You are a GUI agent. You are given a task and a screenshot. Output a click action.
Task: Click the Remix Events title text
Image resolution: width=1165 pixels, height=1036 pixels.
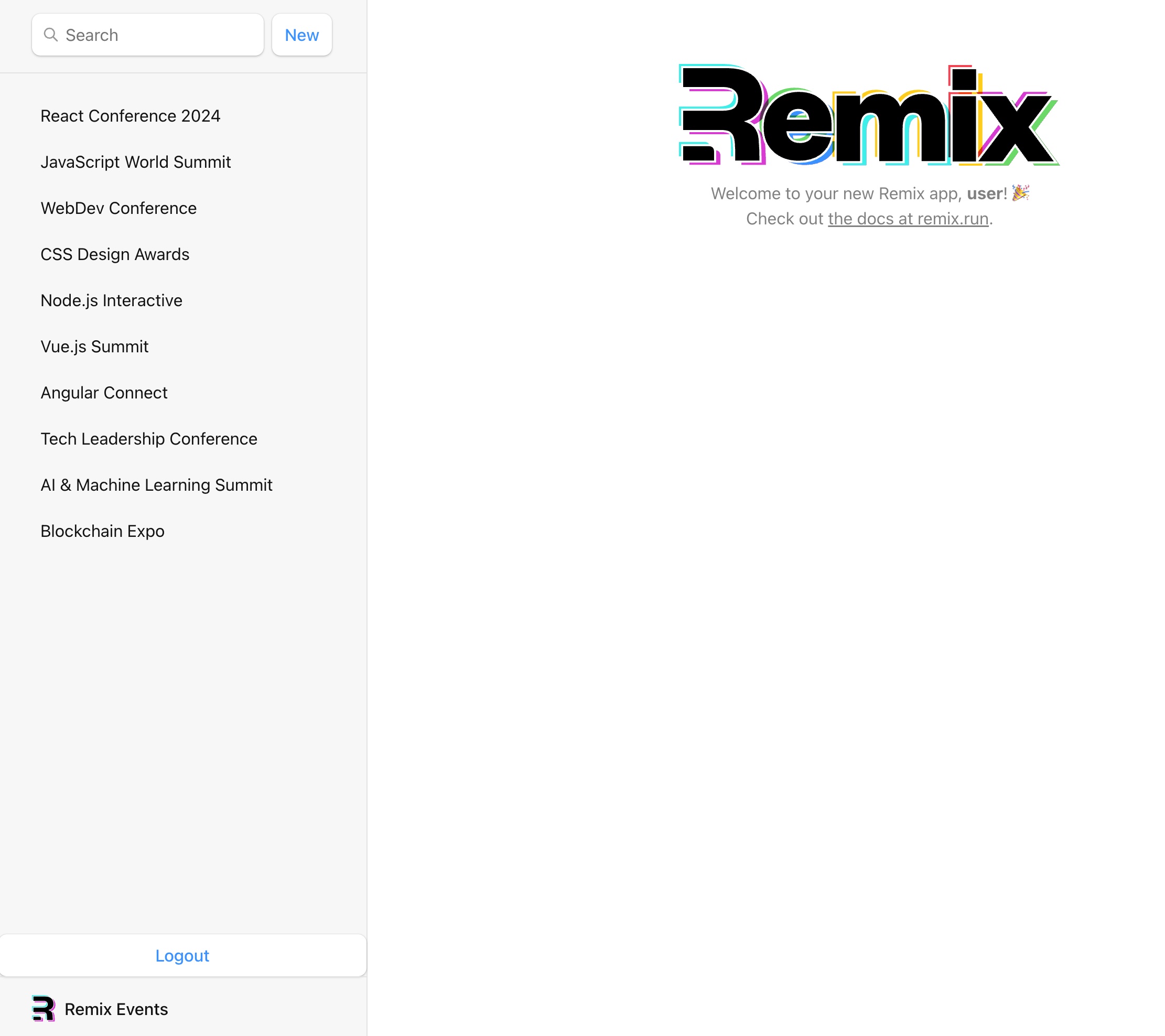pos(116,1009)
